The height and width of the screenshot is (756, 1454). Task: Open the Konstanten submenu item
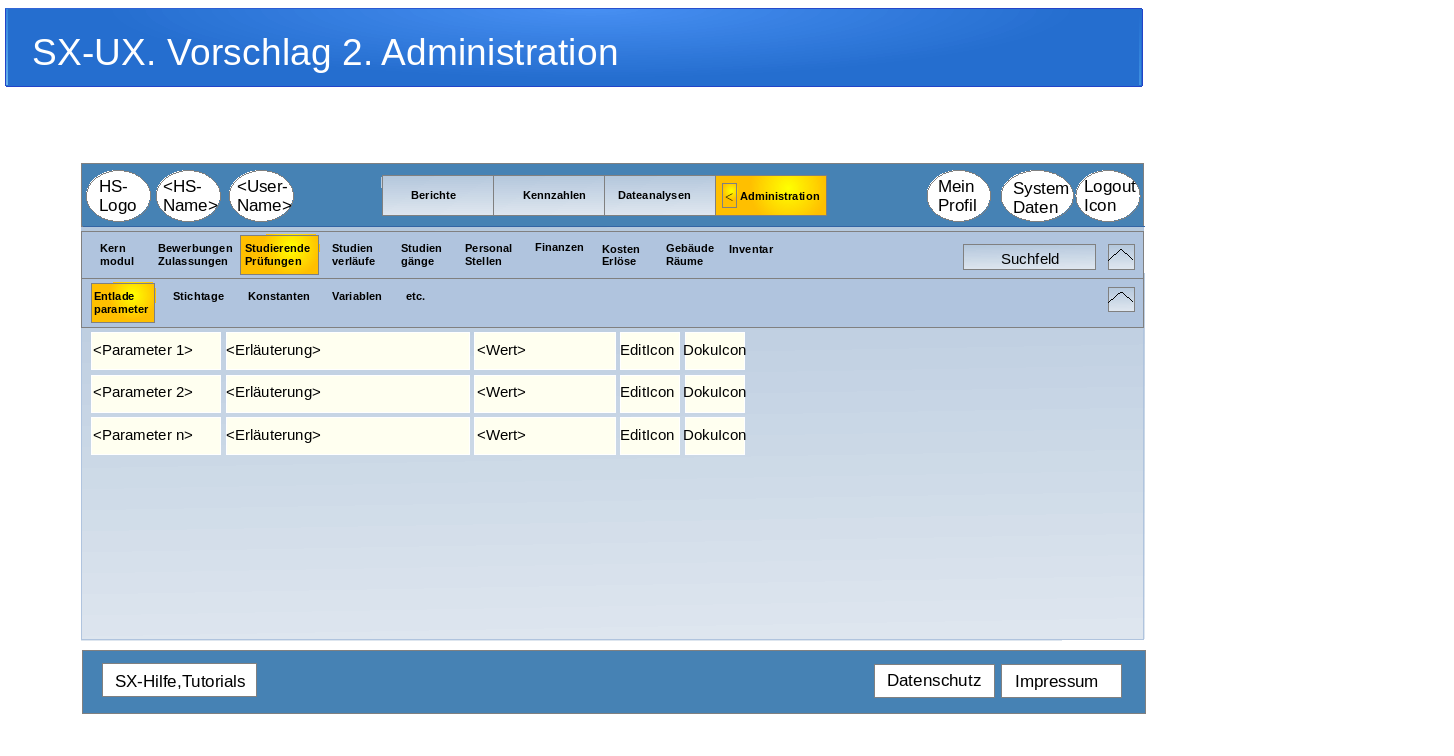(279, 297)
